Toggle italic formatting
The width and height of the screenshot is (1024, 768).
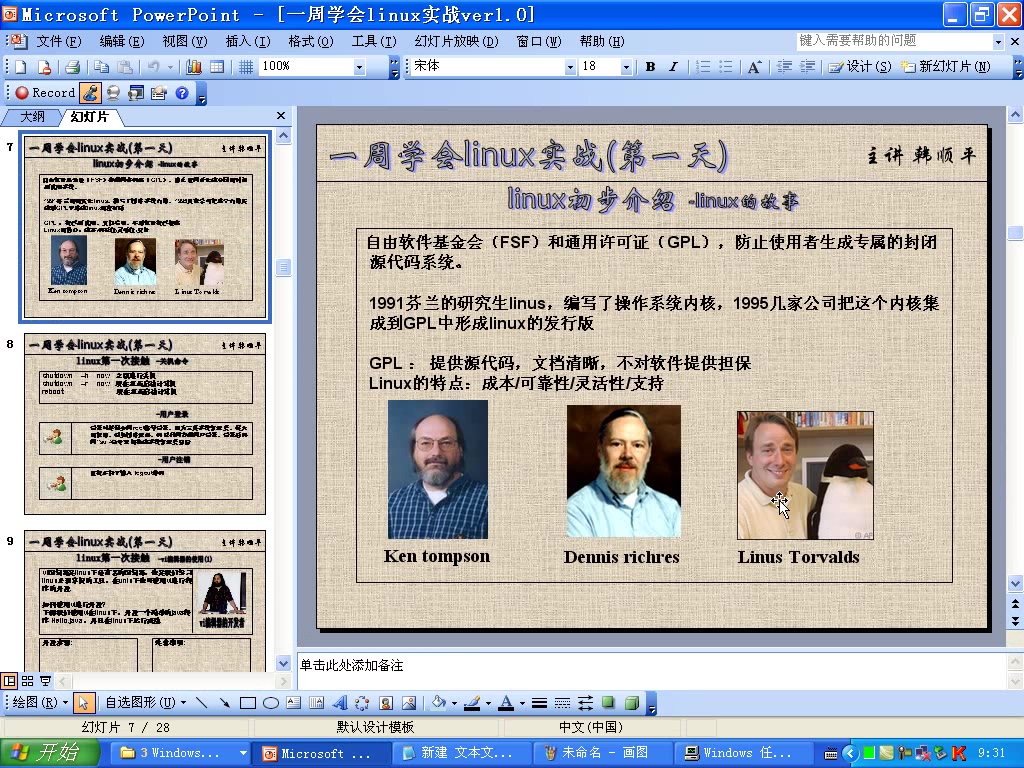tap(673, 67)
